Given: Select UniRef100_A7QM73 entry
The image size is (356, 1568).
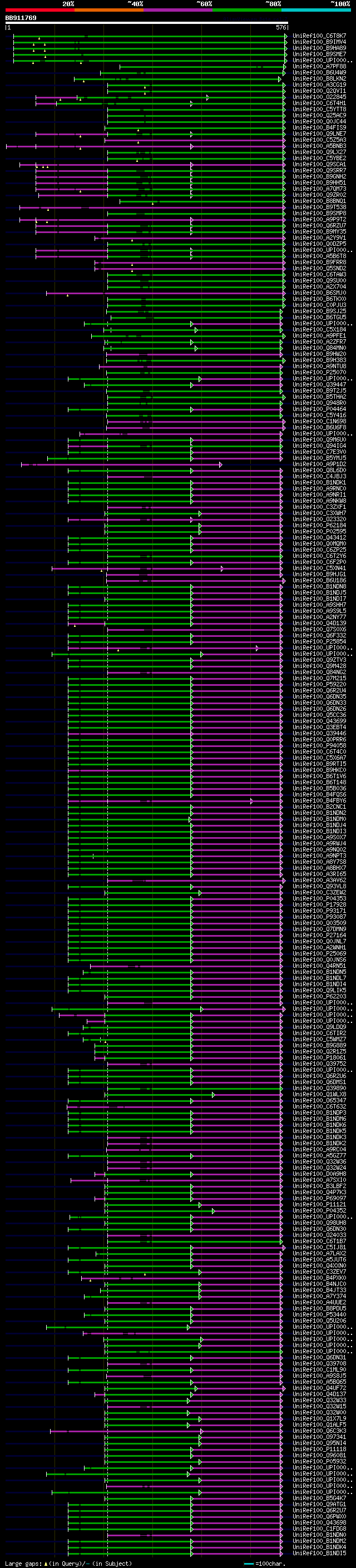Looking at the screenshot, I should (x=319, y=189).
